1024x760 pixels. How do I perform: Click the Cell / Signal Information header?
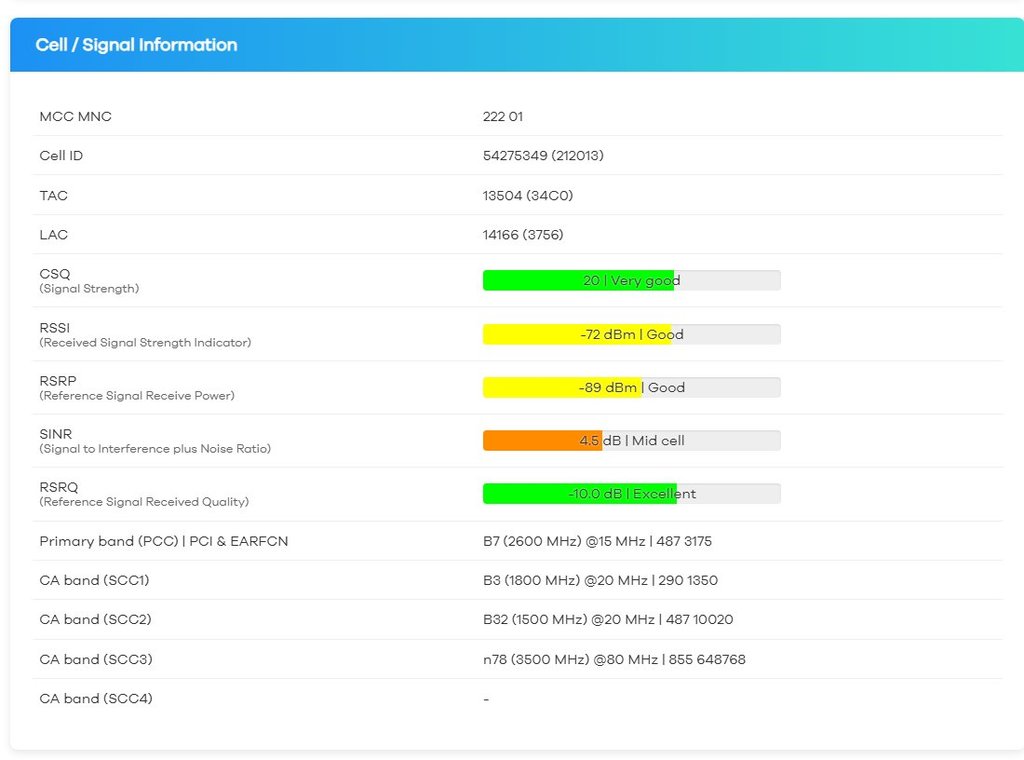[136, 45]
